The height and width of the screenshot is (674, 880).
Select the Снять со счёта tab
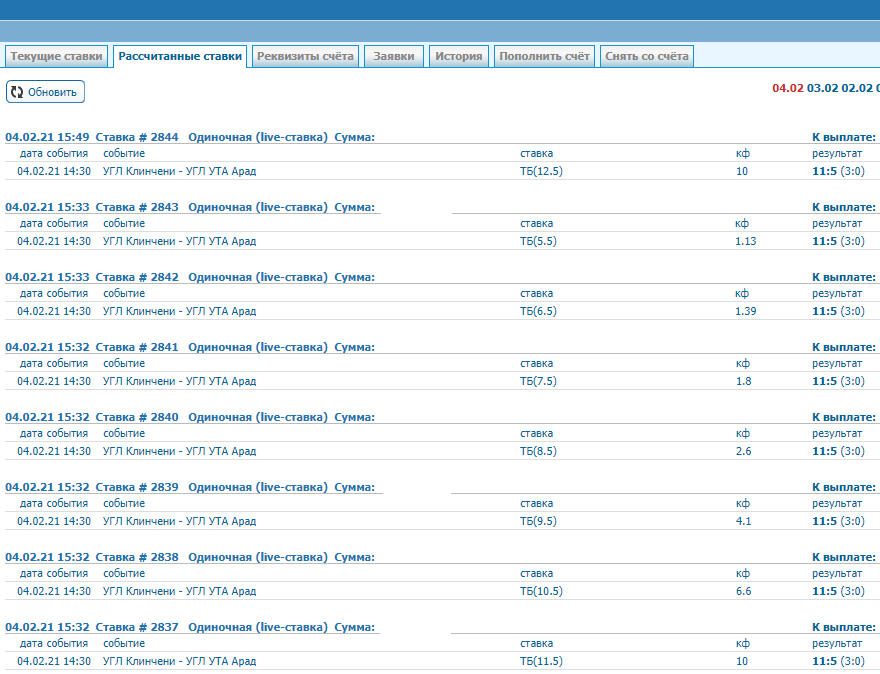(646, 56)
